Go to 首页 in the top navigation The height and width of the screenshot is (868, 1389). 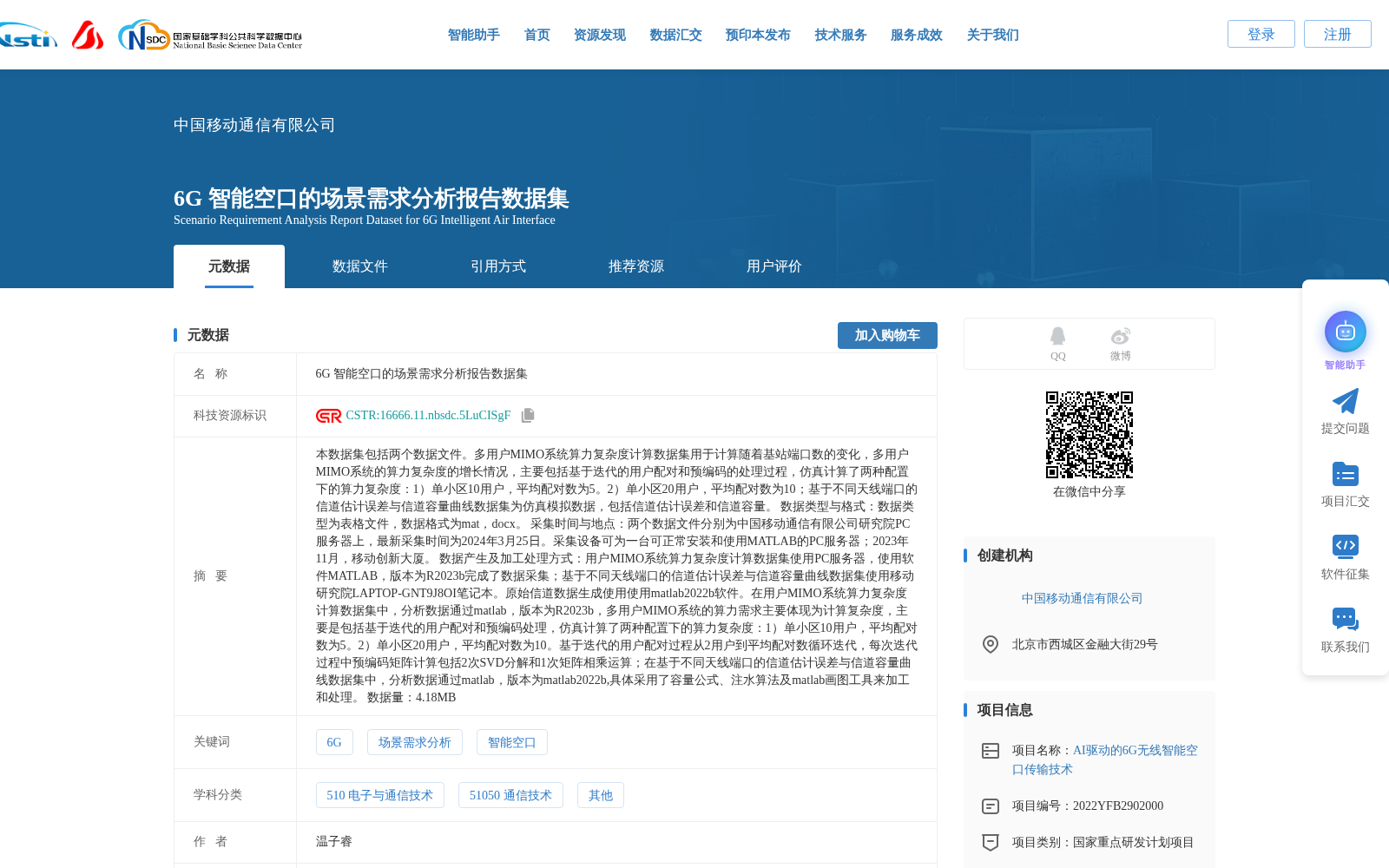[x=537, y=35]
